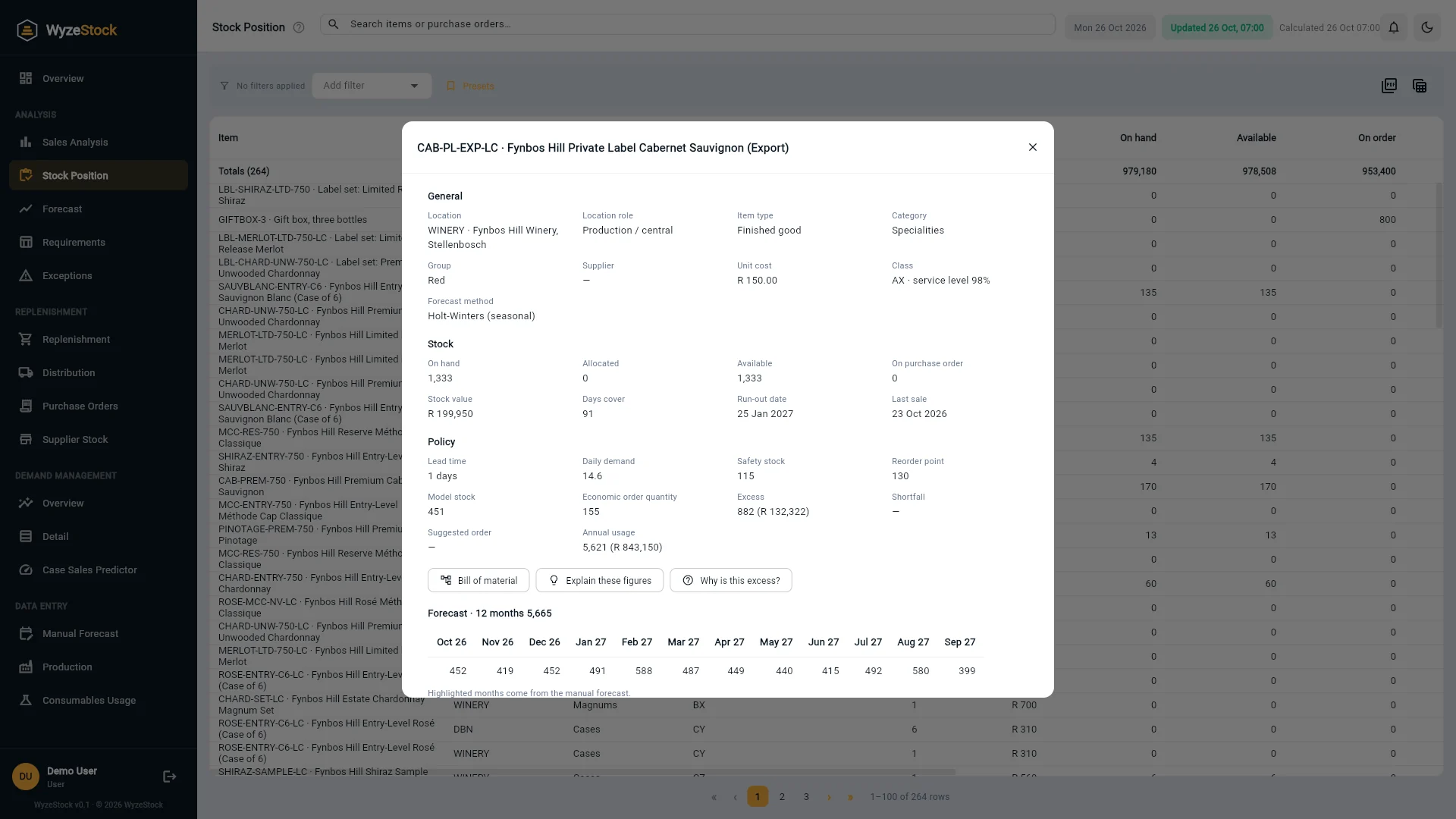
Task: Expand the Add filter dropdown
Action: [x=372, y=86]
